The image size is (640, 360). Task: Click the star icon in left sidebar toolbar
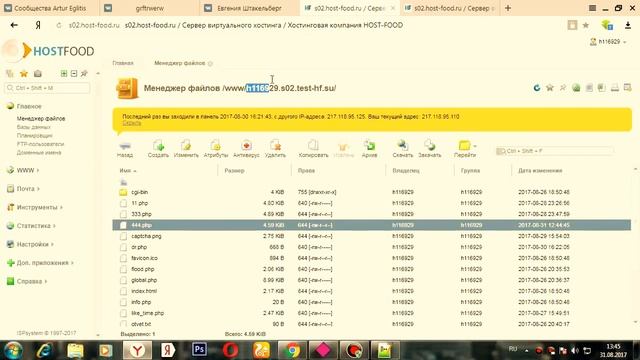[x=24, y=73]
